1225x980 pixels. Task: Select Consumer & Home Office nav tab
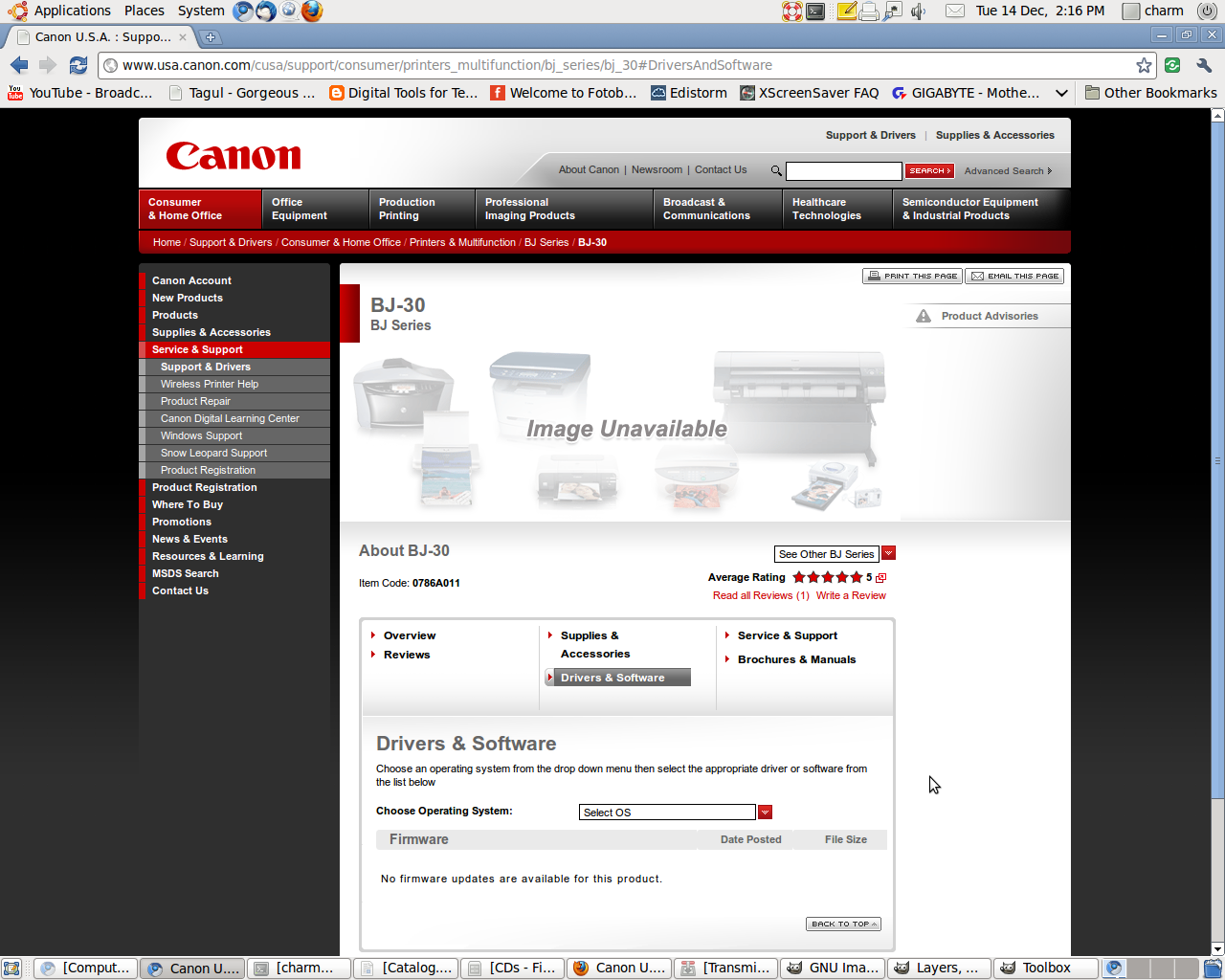tap(200, 209)
